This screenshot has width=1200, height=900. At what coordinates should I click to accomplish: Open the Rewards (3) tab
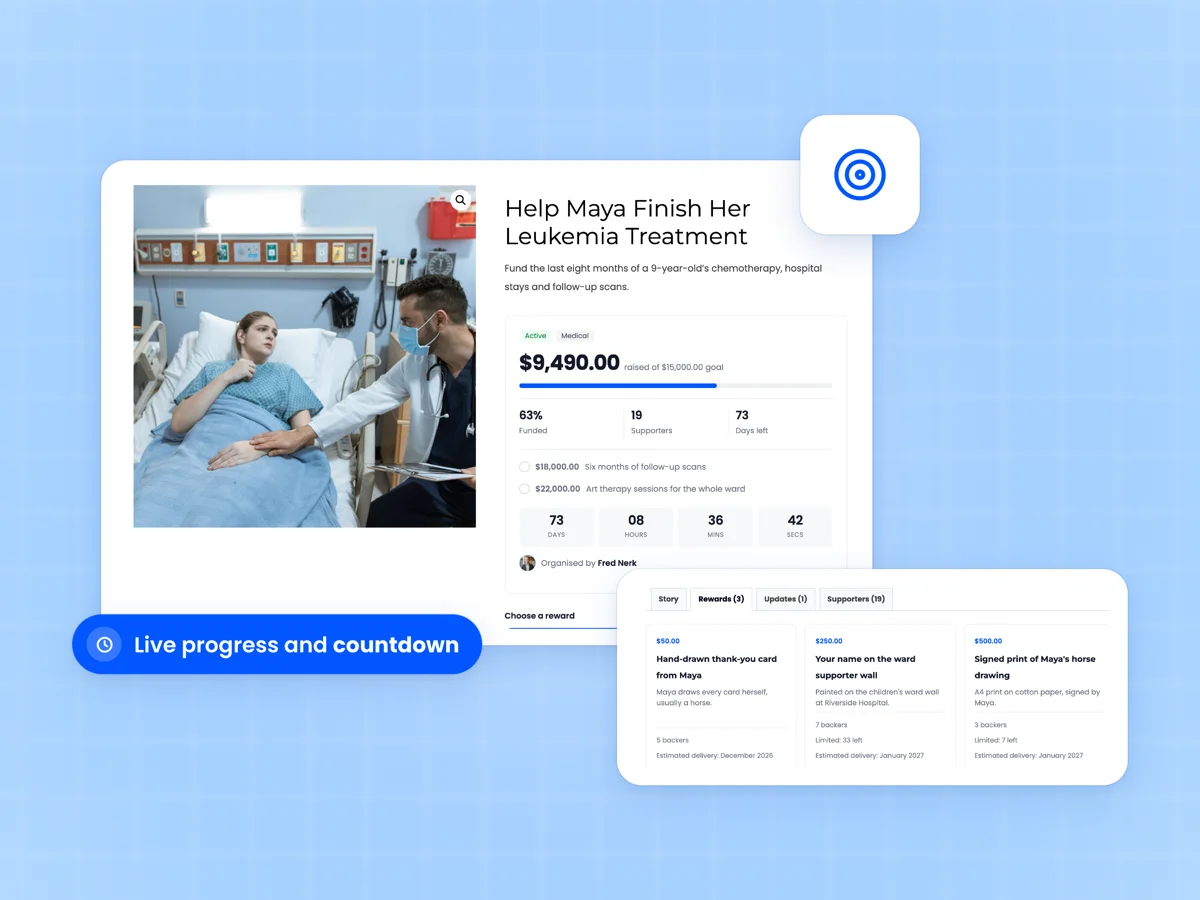(721, 599)
